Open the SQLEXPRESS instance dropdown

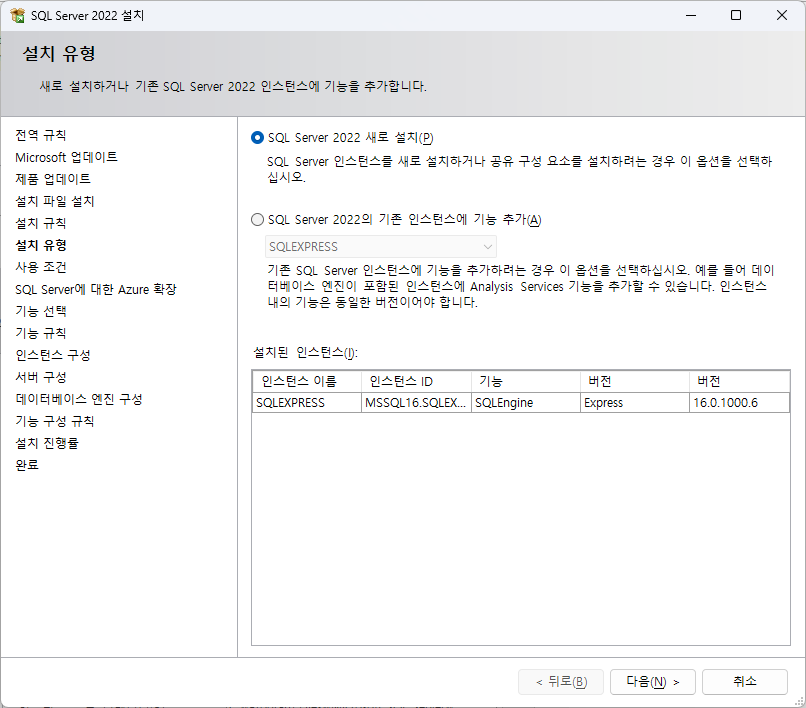click(381, 247)
